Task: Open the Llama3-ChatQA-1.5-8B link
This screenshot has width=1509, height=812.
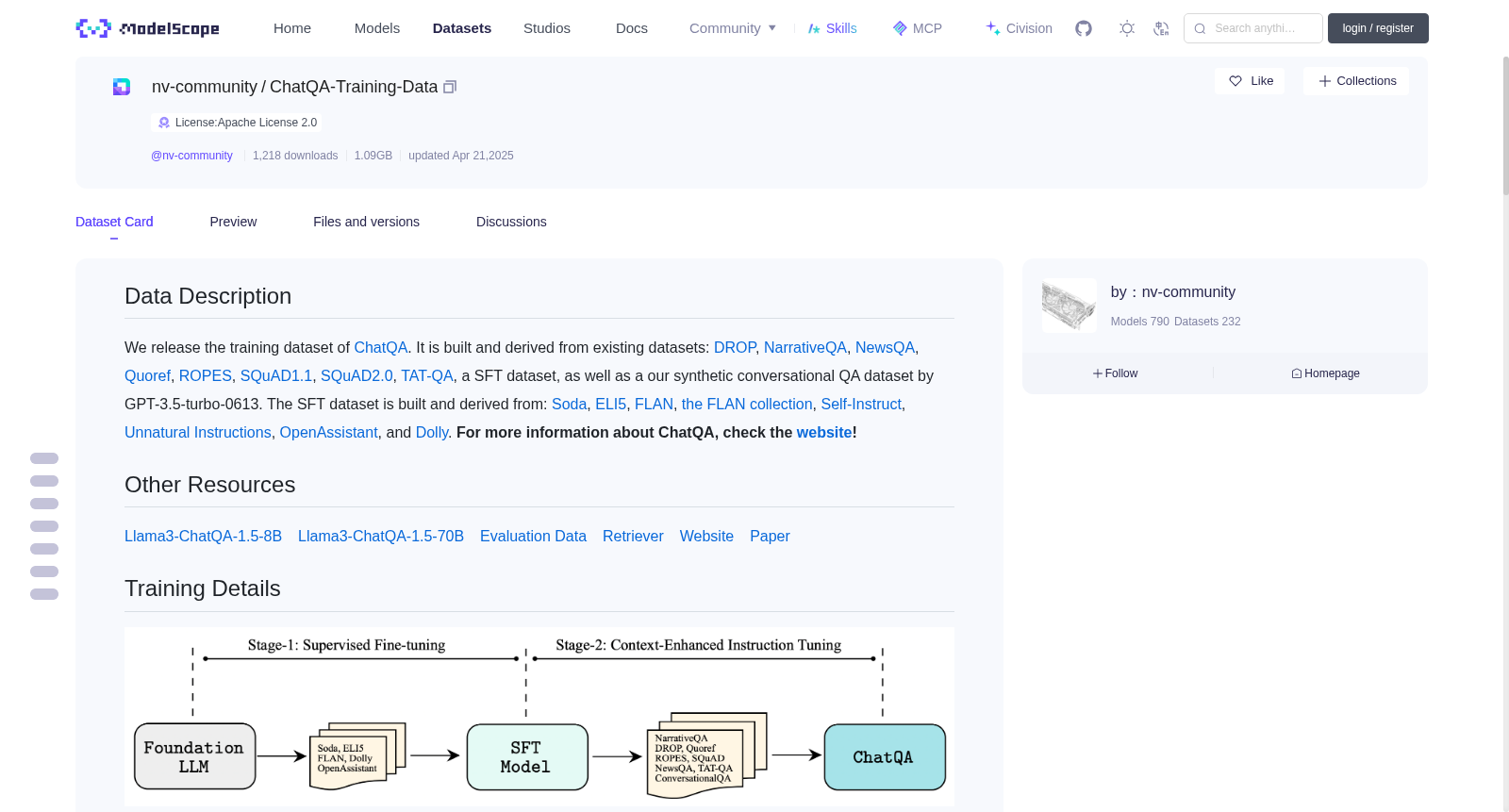Action: [204, 537]
